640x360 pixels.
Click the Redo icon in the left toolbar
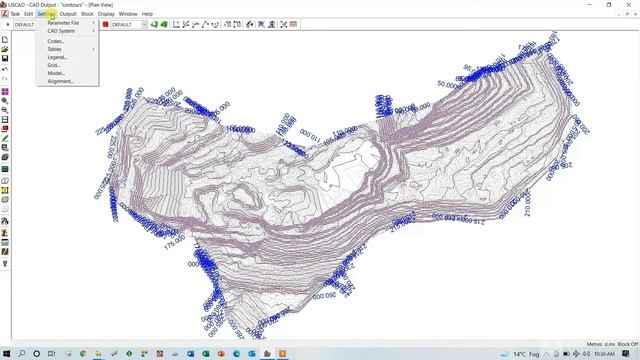pyautogui.click(x=5, y=78)
